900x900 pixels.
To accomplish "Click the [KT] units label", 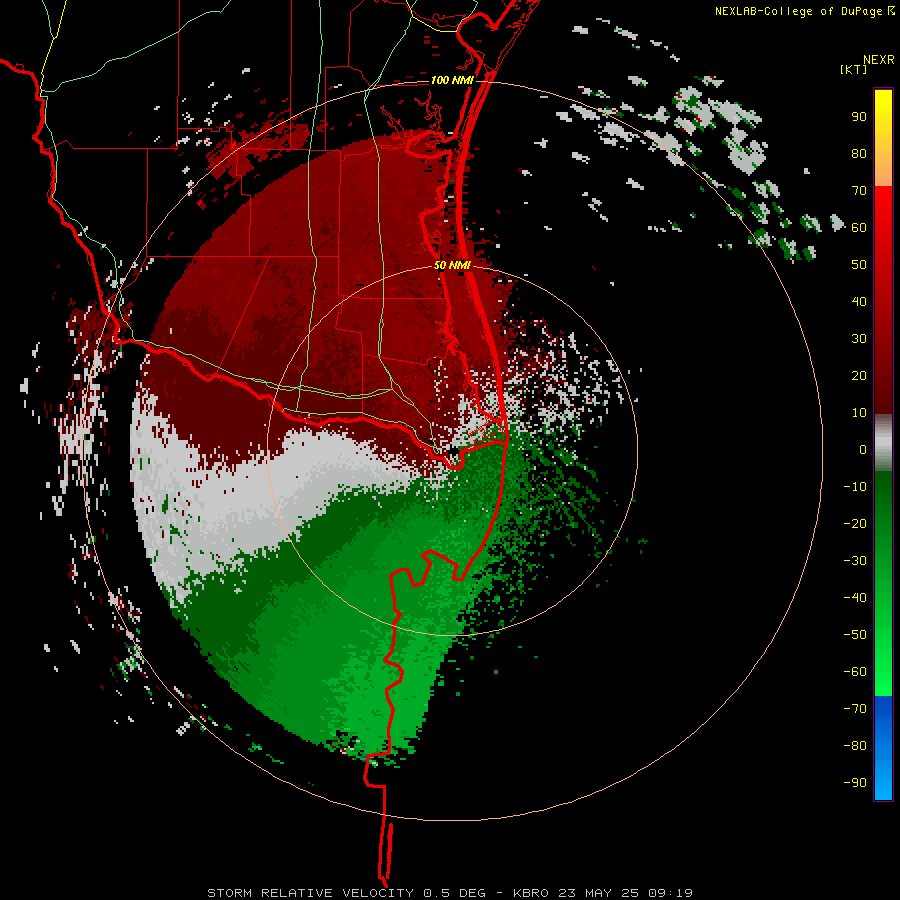I will pyautogui.click(x=854, y=70).
